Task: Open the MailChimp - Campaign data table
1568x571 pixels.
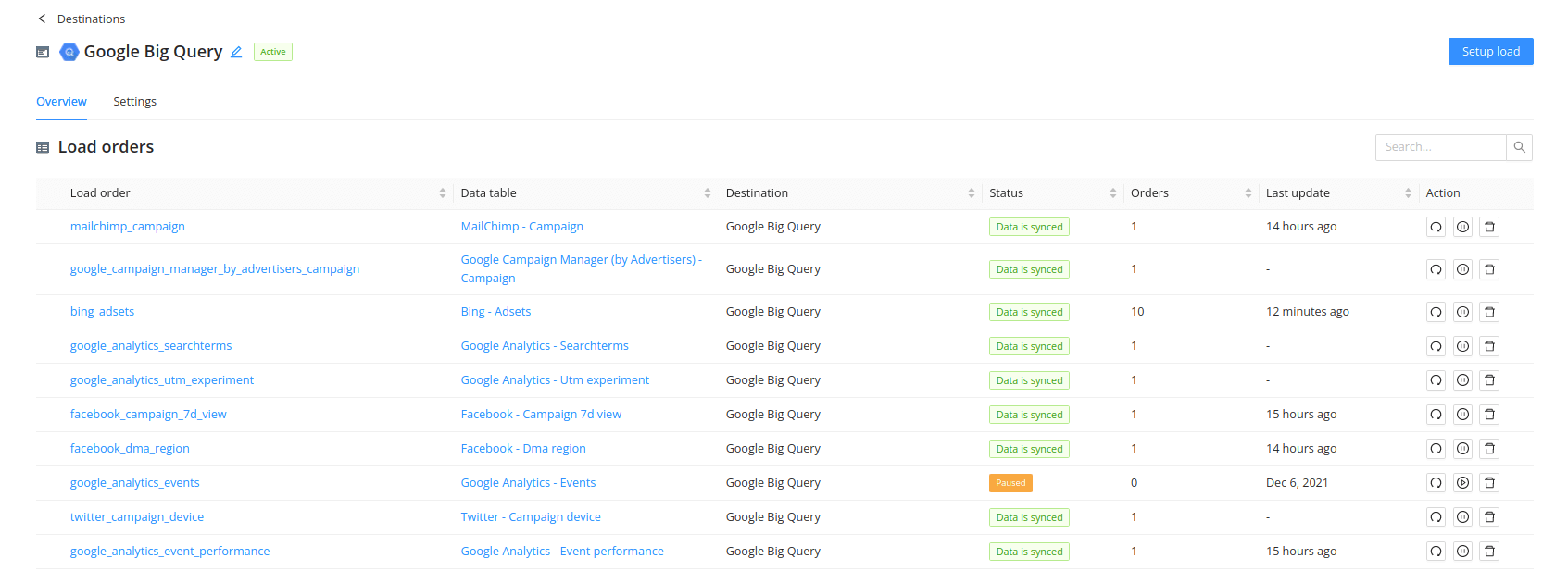Action: (x=522, y=227)
